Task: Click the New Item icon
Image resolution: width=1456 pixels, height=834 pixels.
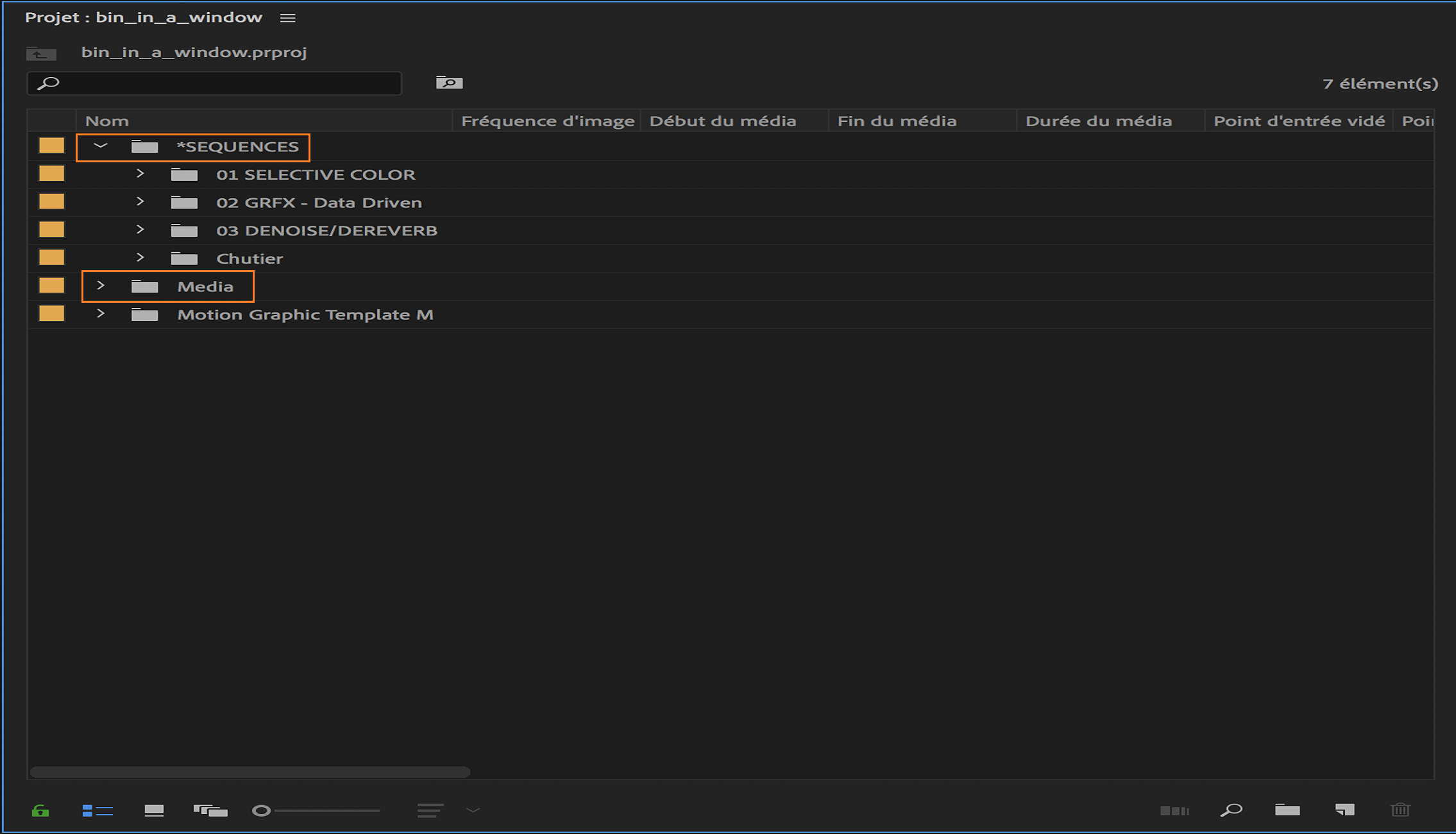Action: pyautogui.click(x=1344, y=810)
